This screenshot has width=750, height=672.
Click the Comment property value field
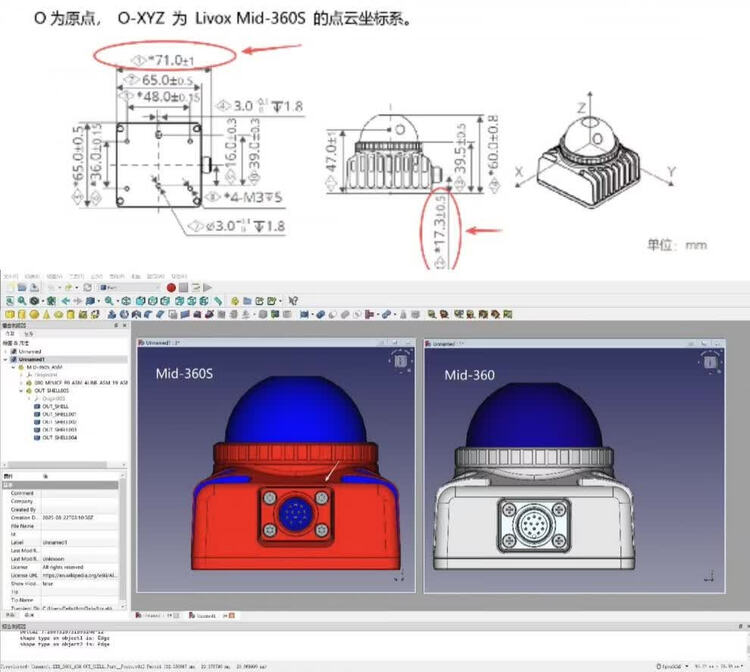tap(80, 493)
